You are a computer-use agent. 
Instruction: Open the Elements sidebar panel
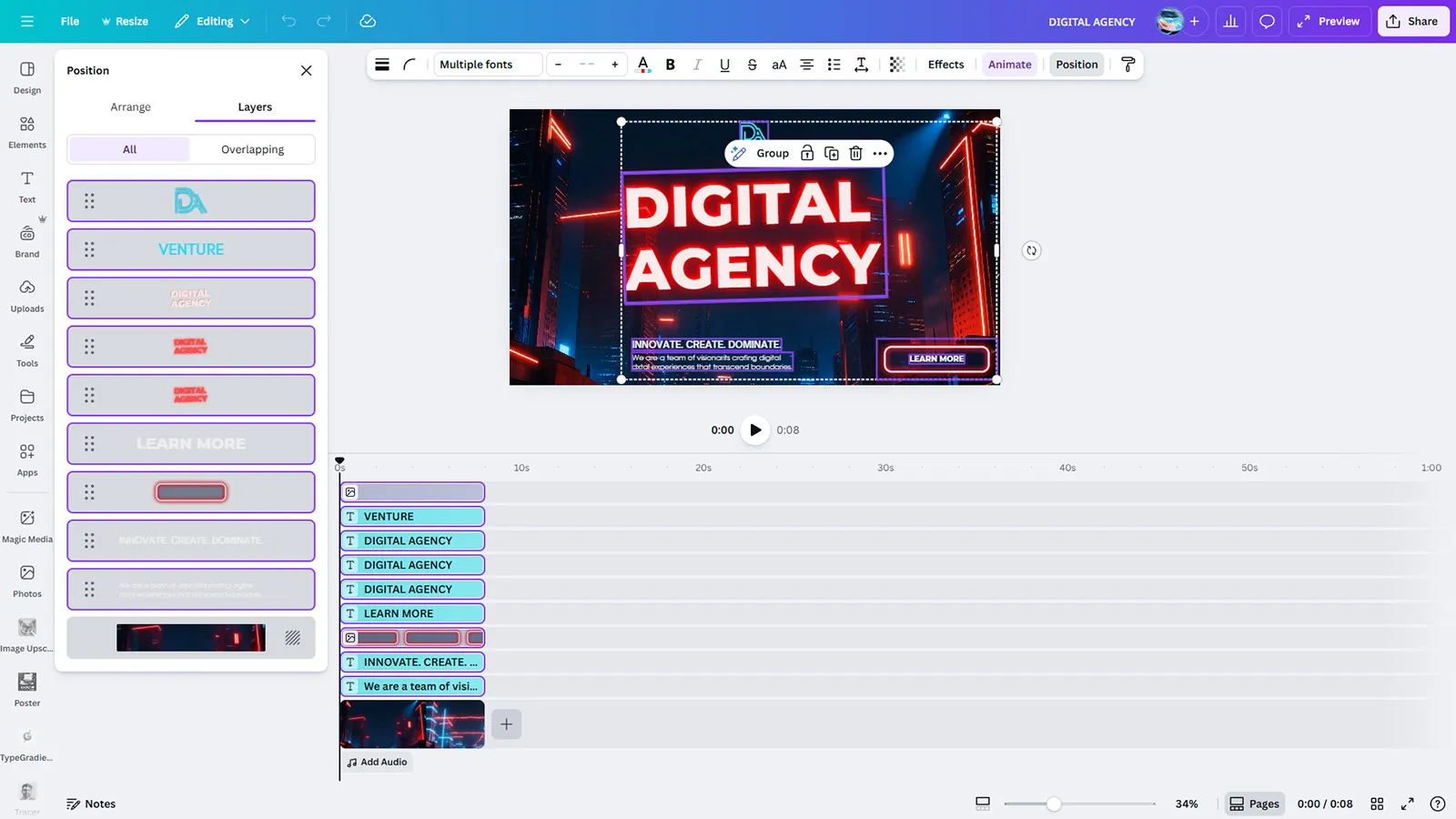(27, 132)
